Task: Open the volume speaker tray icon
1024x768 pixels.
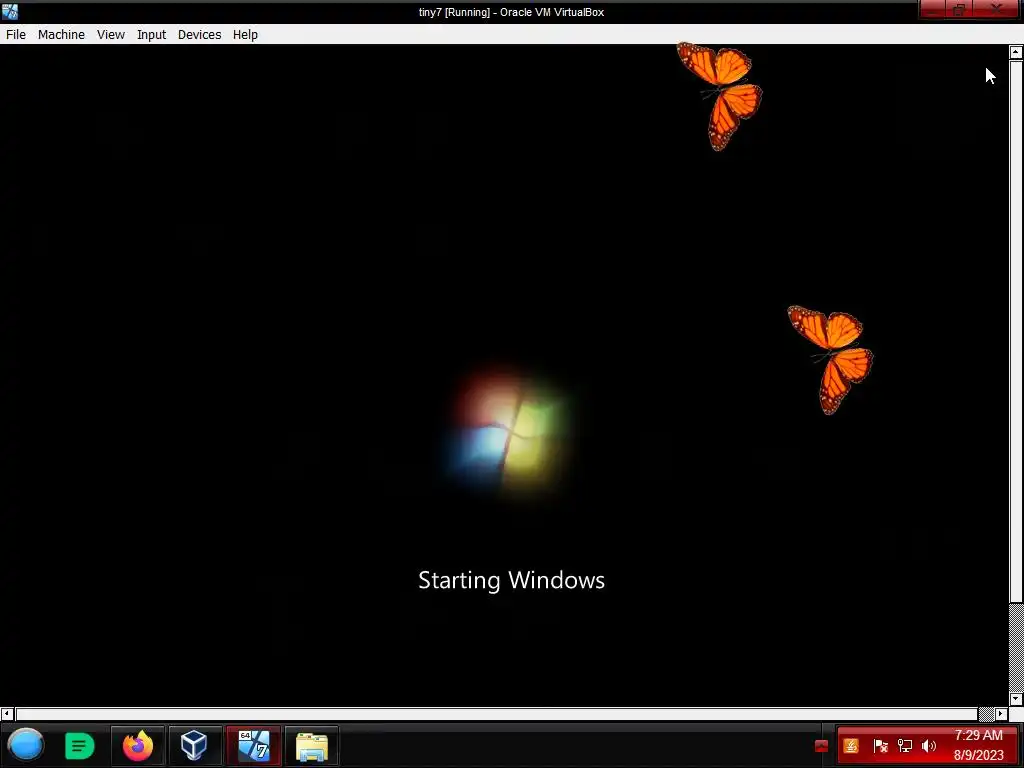Action: [x=929, y=746]
